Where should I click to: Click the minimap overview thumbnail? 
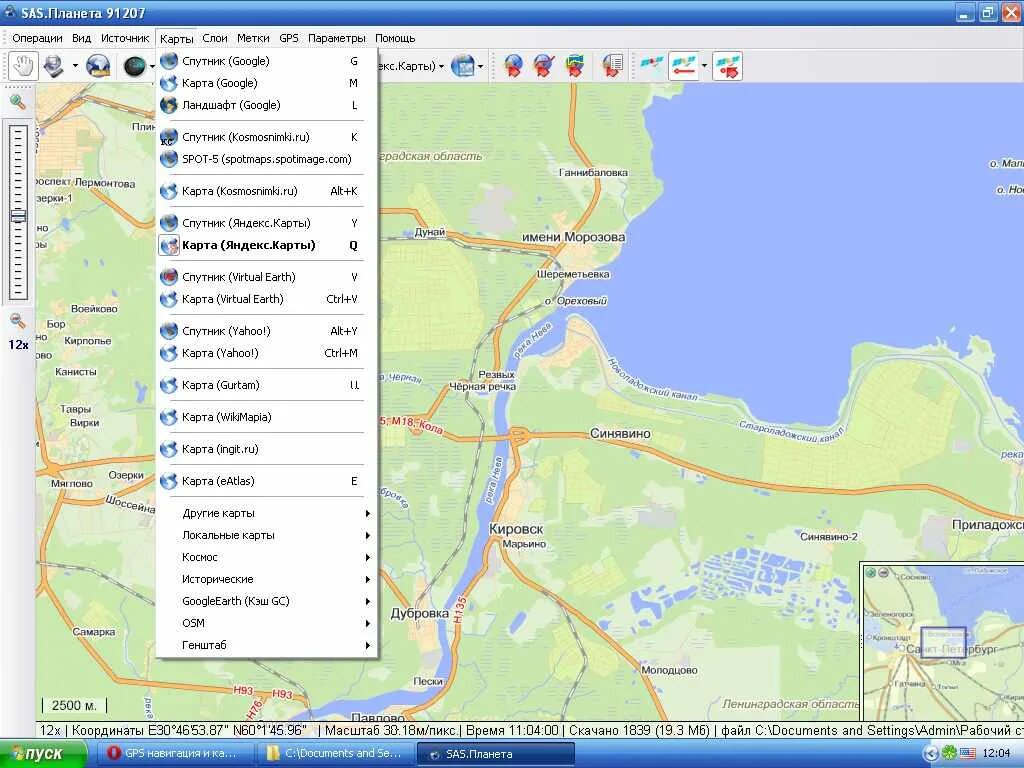point(943,643)
